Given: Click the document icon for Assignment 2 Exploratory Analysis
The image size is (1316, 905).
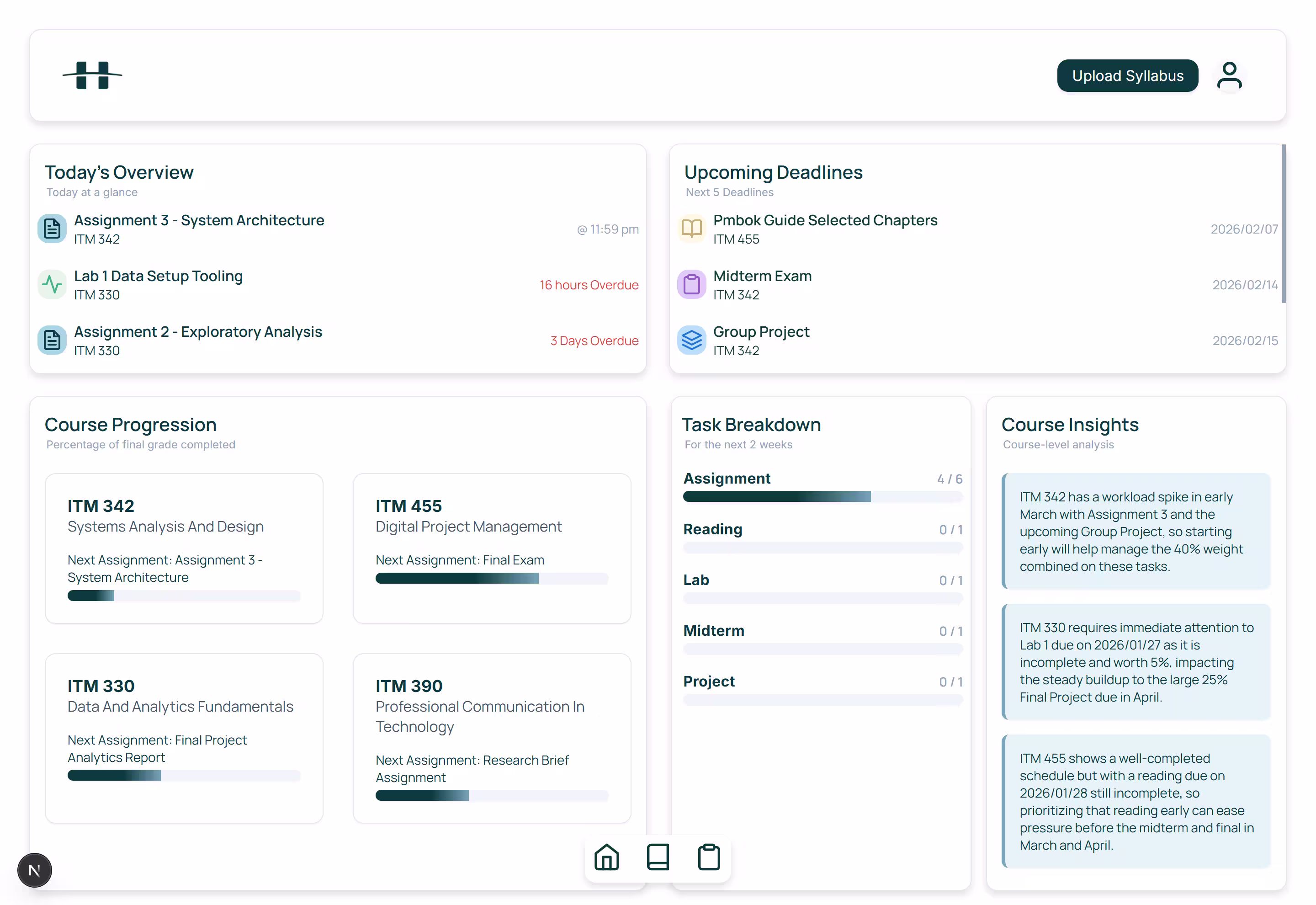Looking at the screenshot, I should [52, 340].
